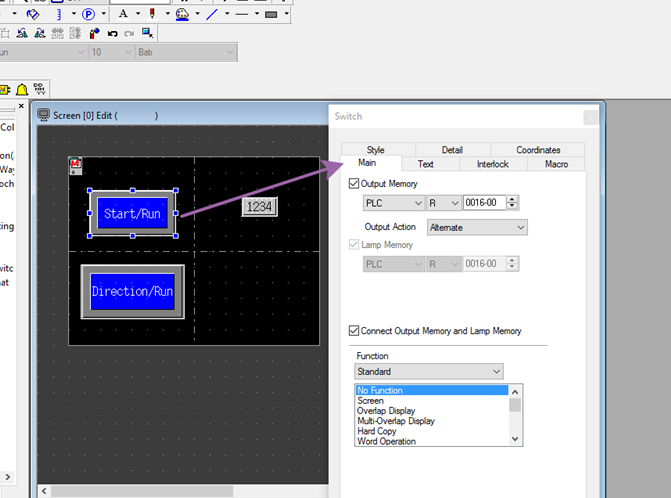Click the red pen color icon
This screenshot has width=671, height=498.
pyautogui.click(x=153, y=14)
